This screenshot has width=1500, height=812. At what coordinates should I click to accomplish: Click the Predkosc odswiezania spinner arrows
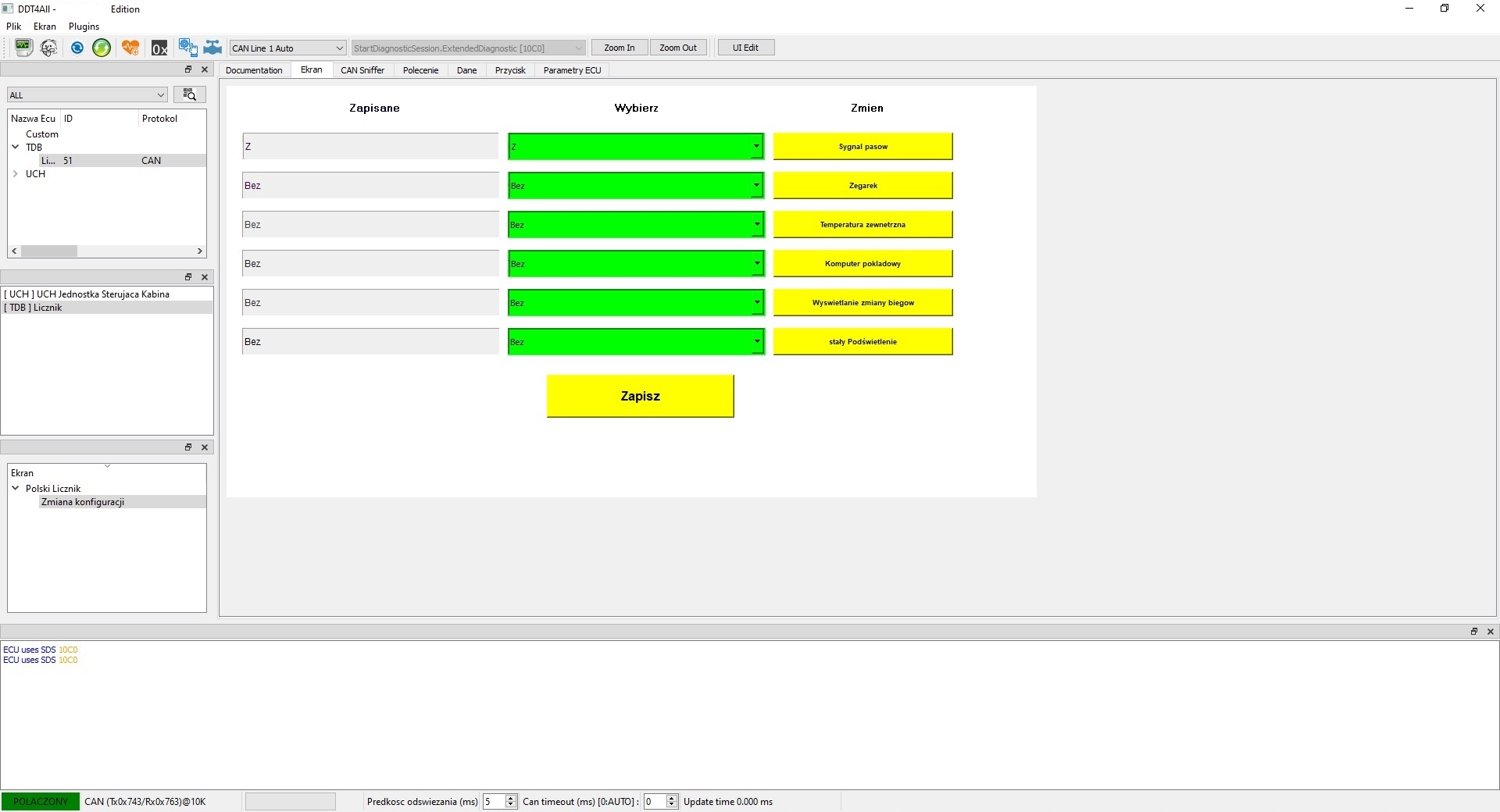pos(511,802)
